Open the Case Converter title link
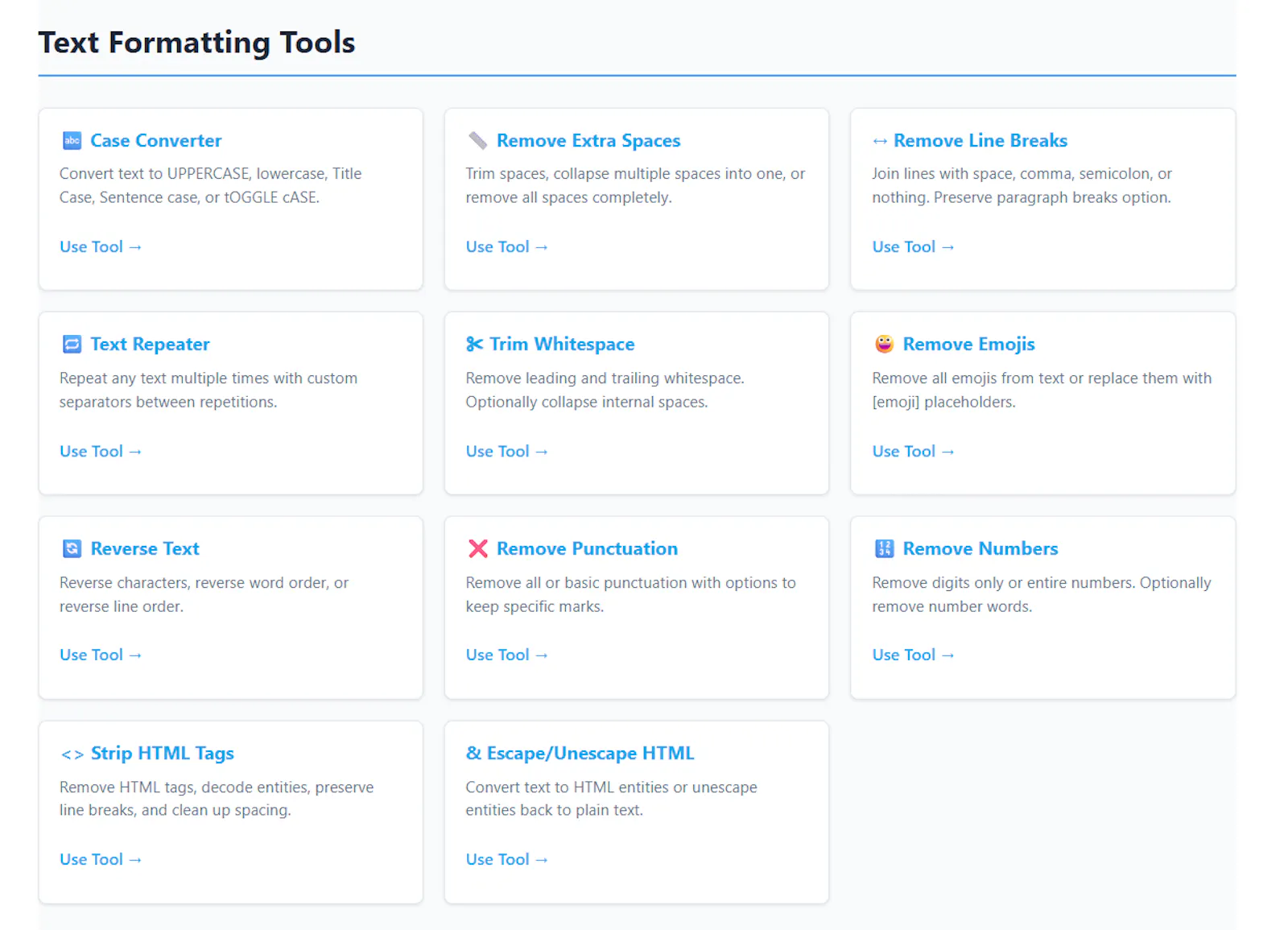 pos(155,141)
